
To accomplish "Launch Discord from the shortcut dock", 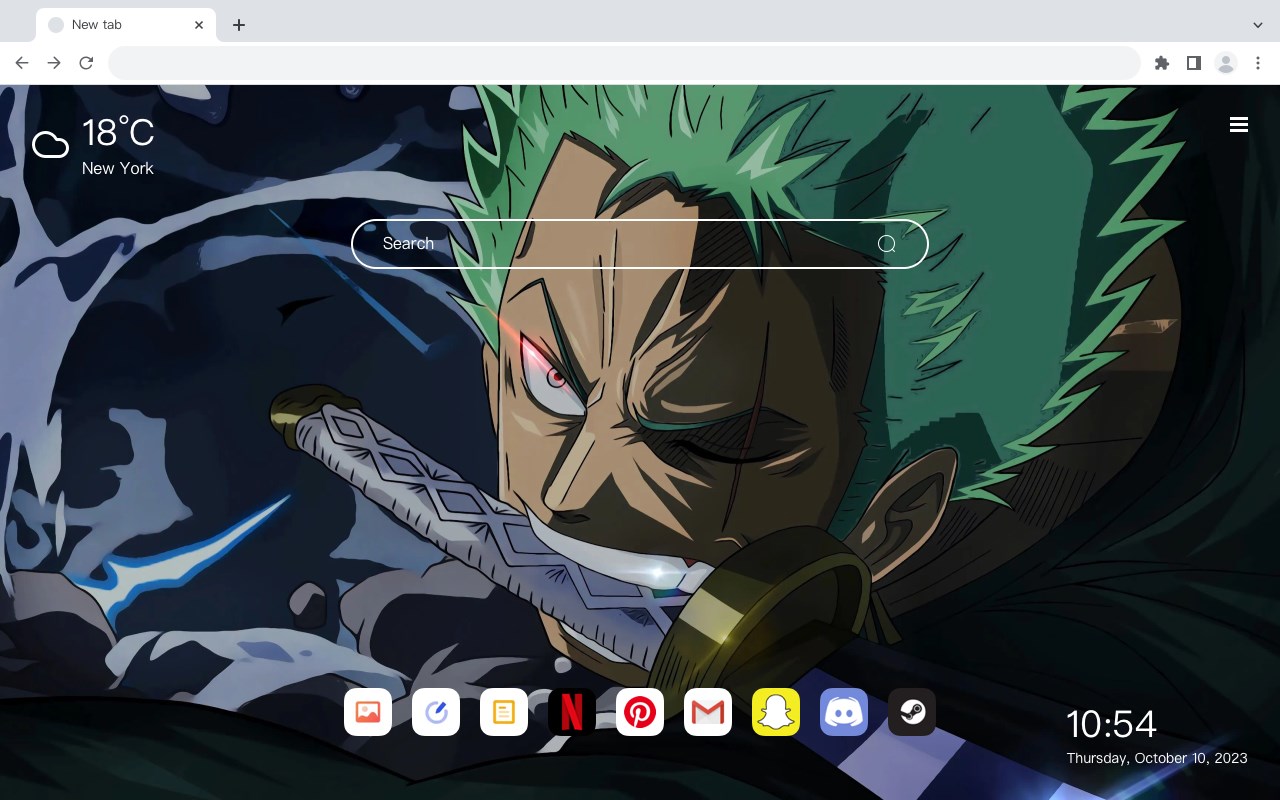I will (844, 712).
